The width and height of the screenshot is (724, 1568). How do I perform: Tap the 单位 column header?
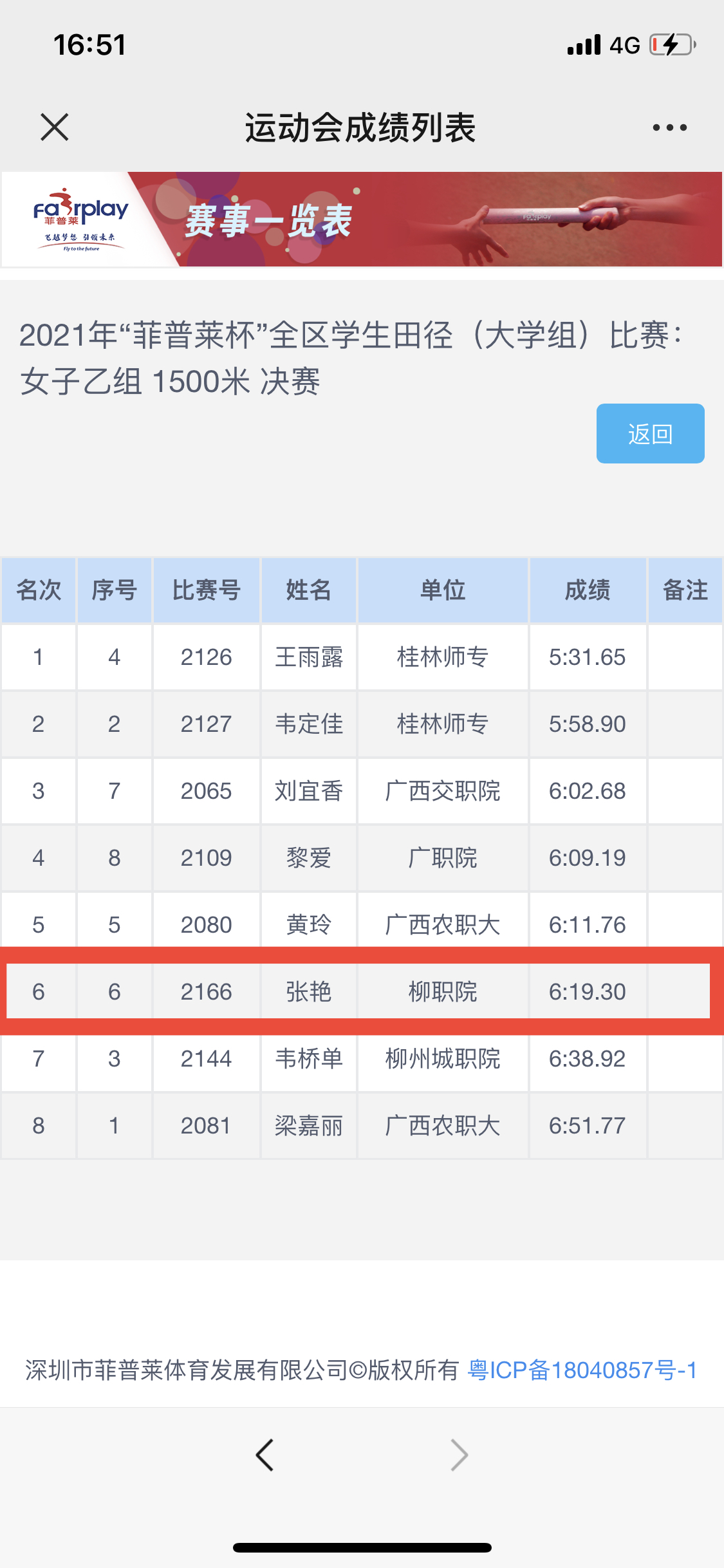pos(443,590)
